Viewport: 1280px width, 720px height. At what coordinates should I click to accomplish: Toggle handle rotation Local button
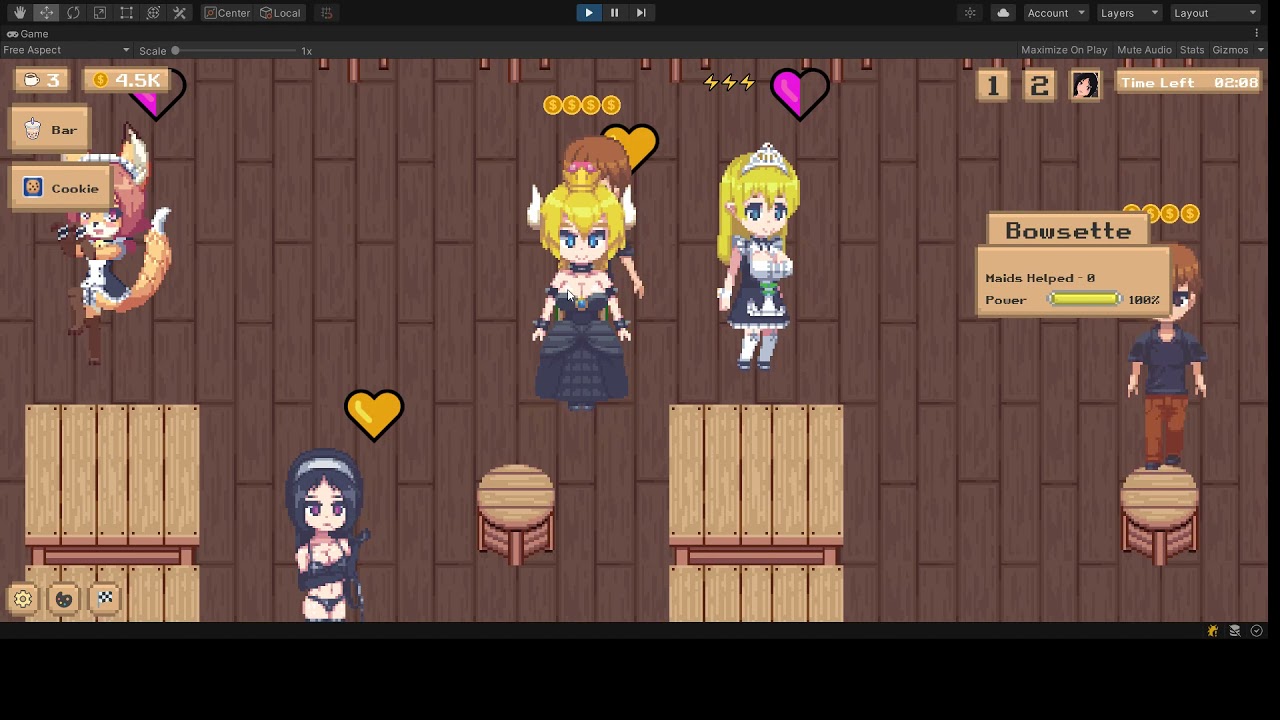tap(280, 13)
